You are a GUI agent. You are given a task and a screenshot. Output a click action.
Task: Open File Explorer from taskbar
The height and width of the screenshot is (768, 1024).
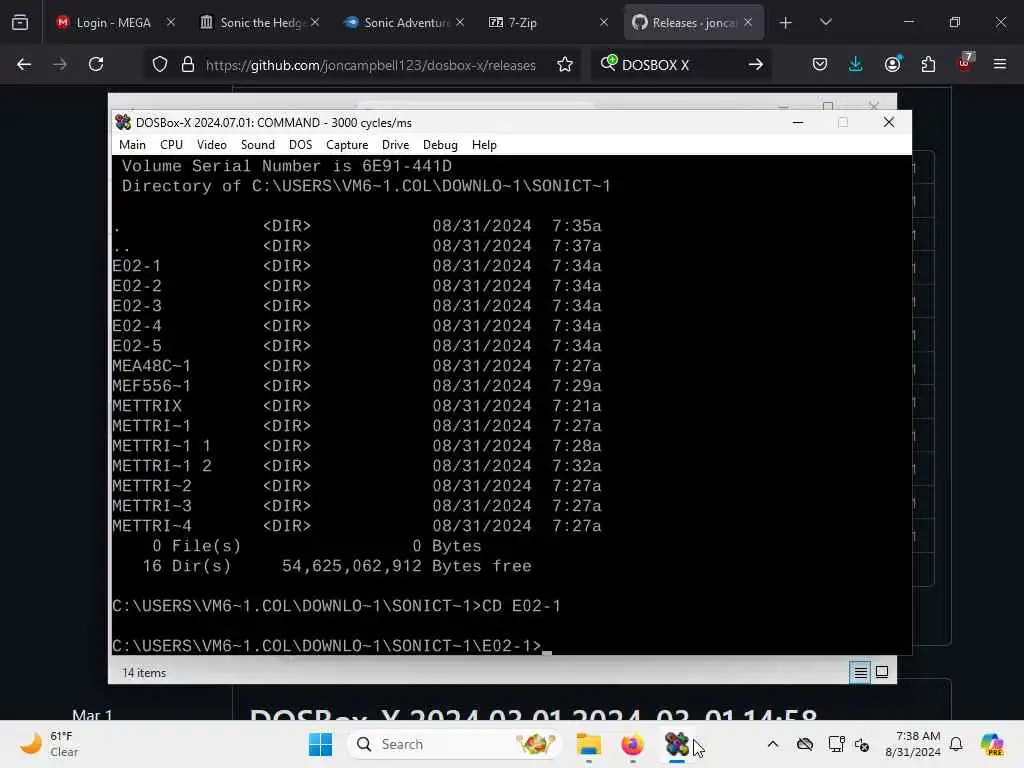coord(588,744)
